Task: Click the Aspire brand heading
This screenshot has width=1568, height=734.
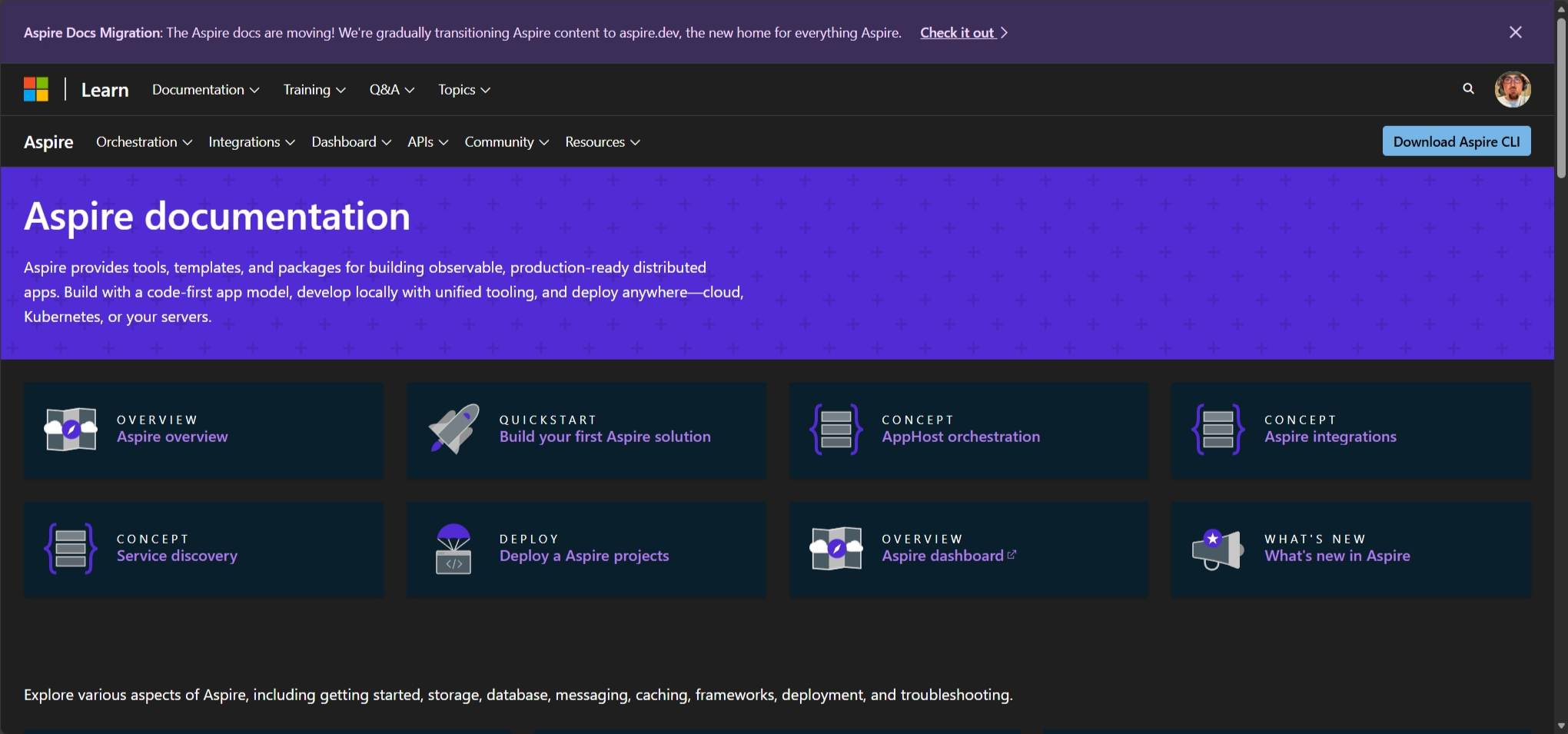Action: [48, 141]
